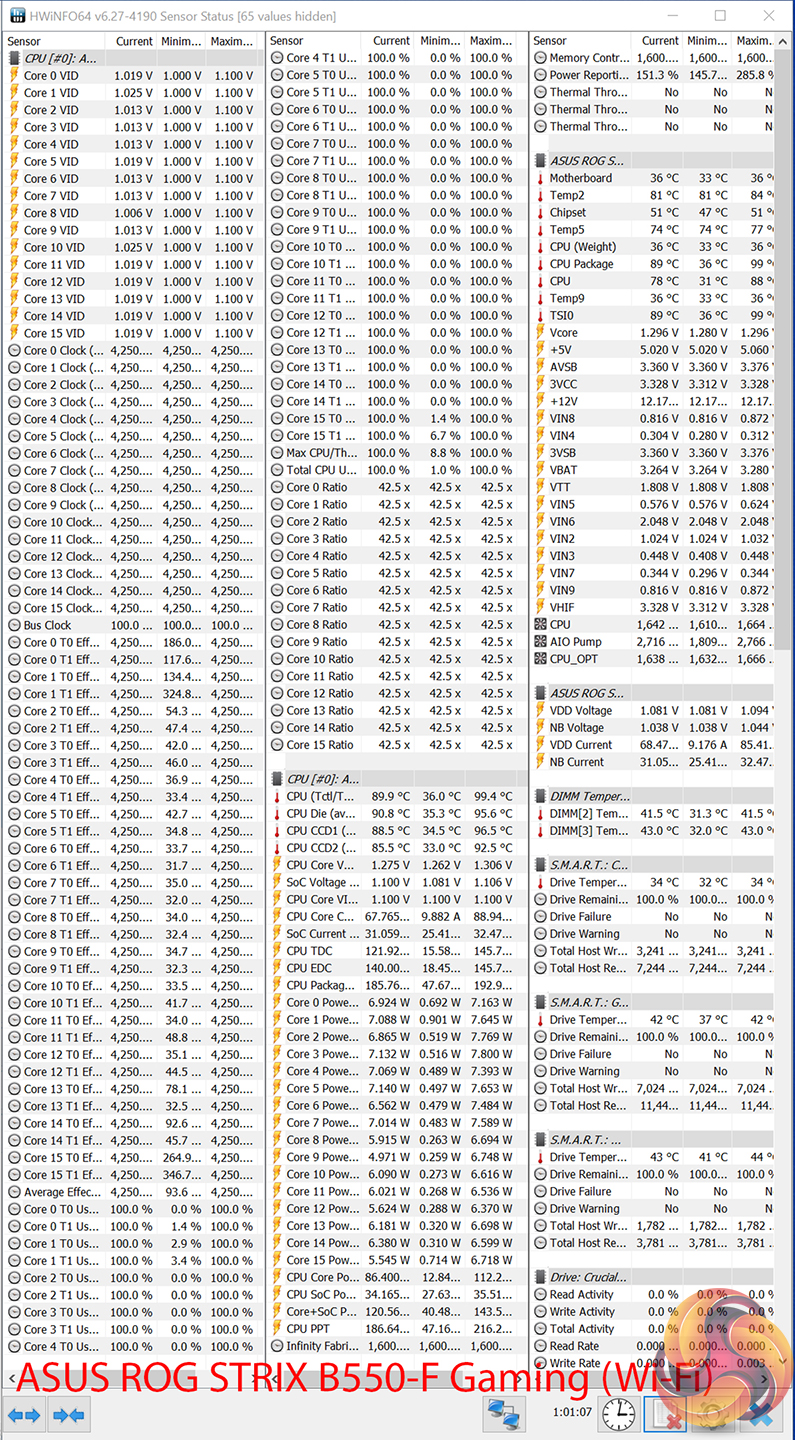The image size is (795, 1440).
Task: Select the Core 15 VID row
Action: [133, 333]
